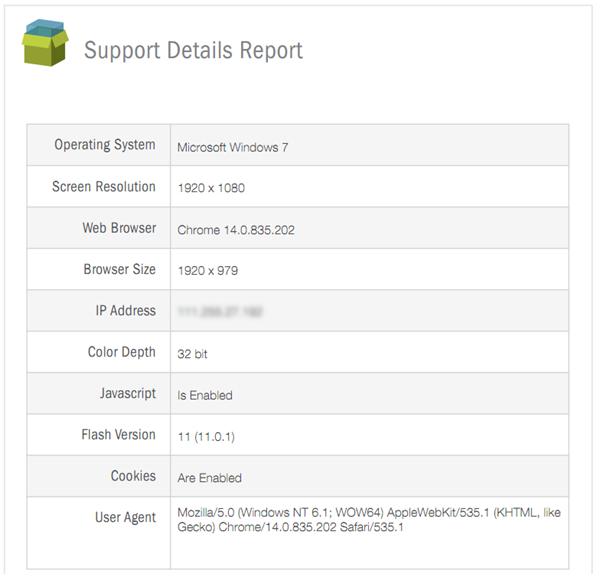Click the Chrome 14.0.835.202 browser value
Screen dimensions: 600x574
236,230
